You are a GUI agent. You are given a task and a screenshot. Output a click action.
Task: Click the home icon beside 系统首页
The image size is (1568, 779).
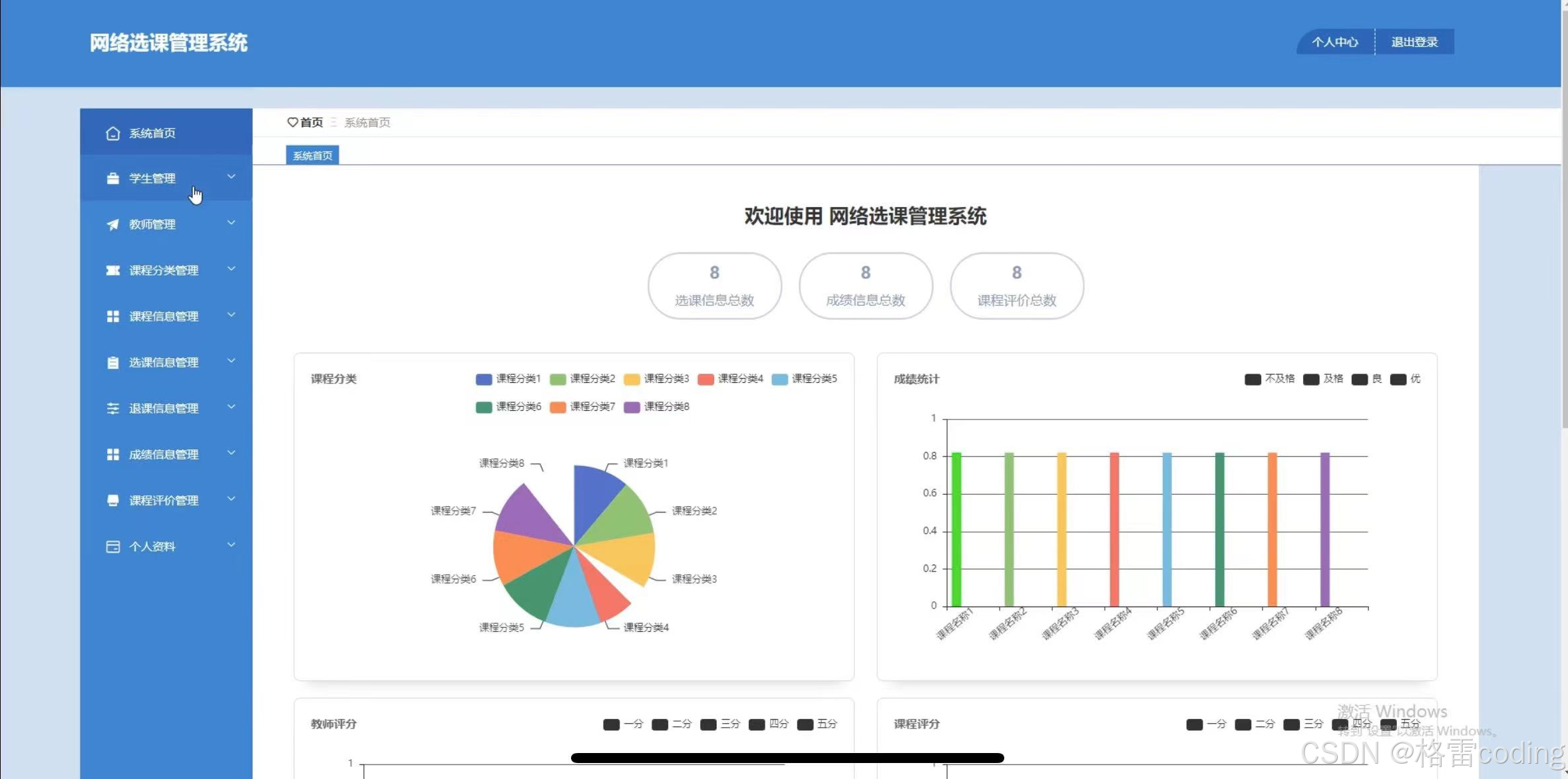(x=112, y=133)
